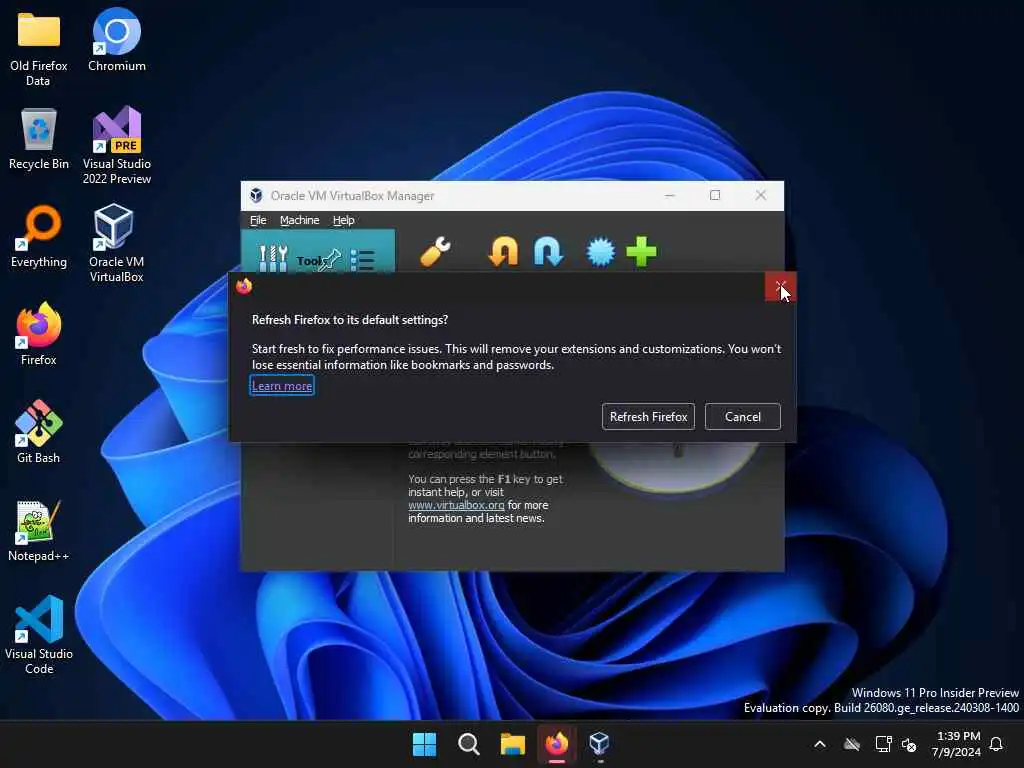Open taskbar Search
1024x768 pixels.
469,744
